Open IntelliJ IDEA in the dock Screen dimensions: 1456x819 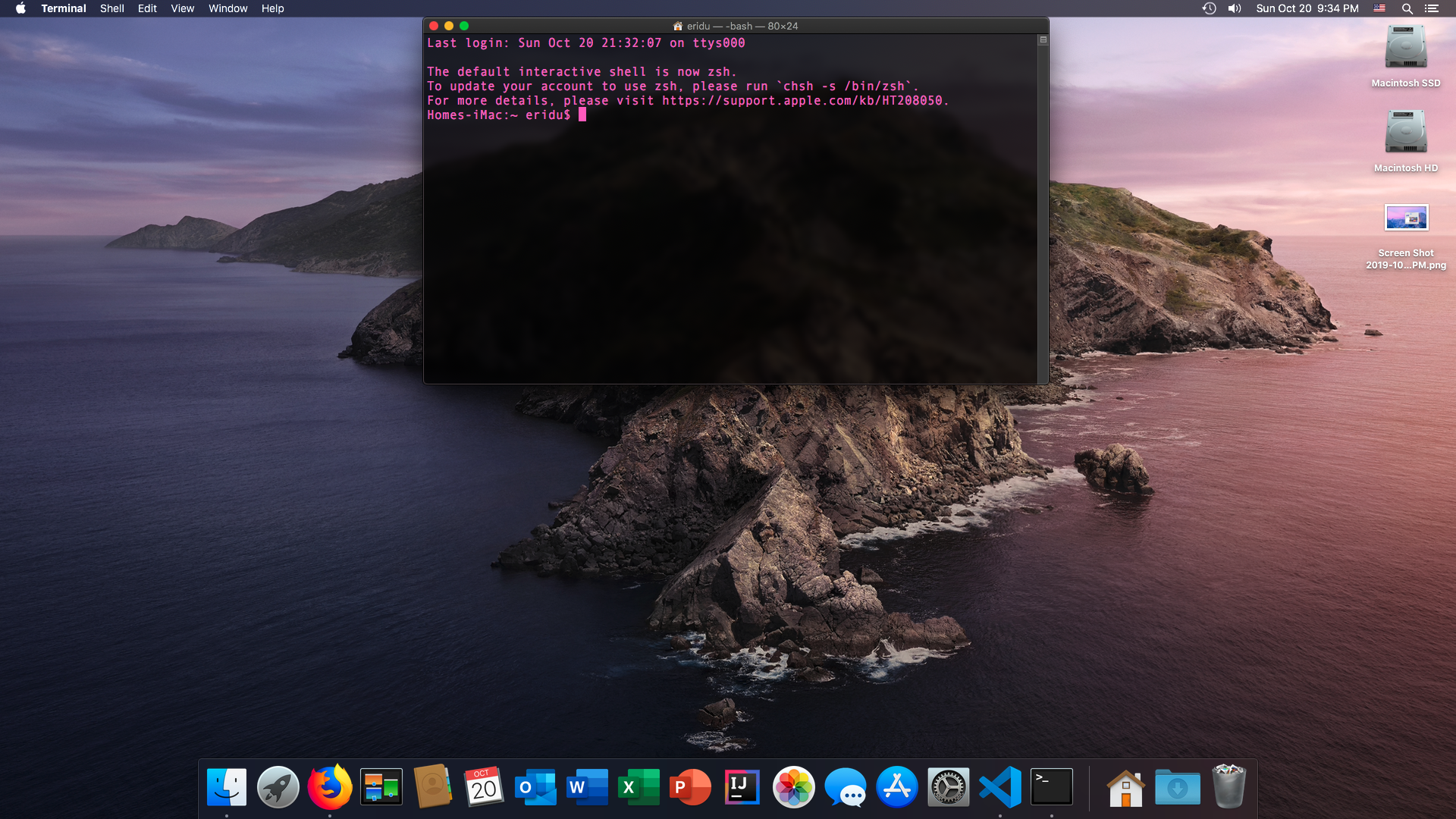[742, 787]
